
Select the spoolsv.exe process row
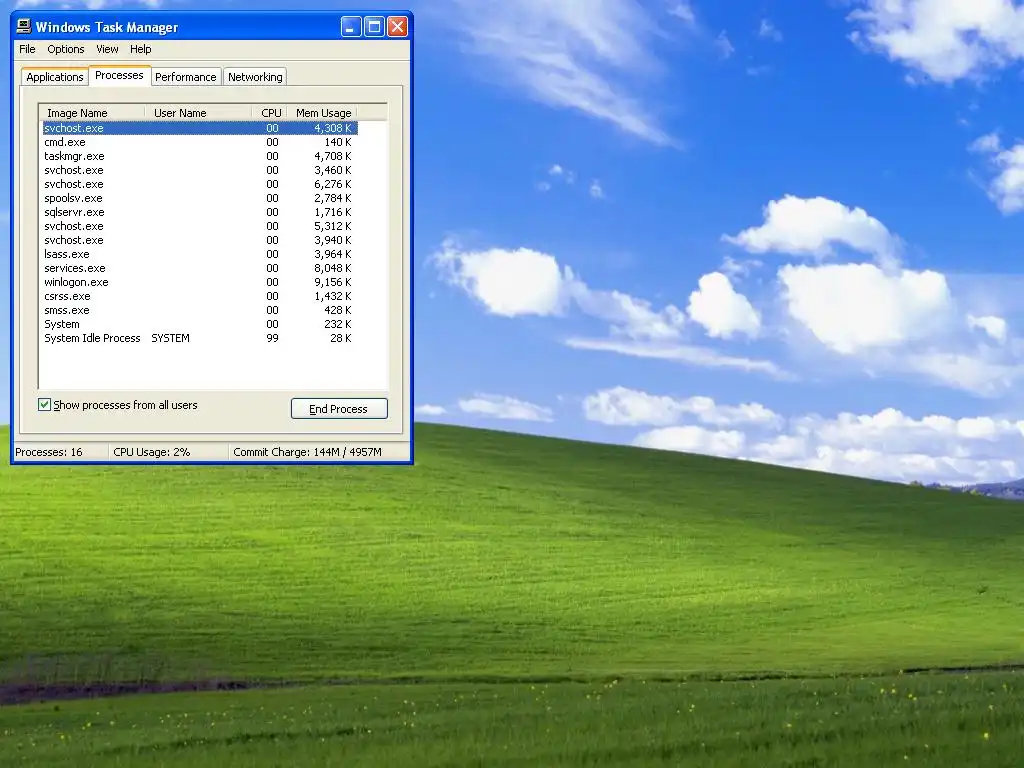(x=200, y=198)
